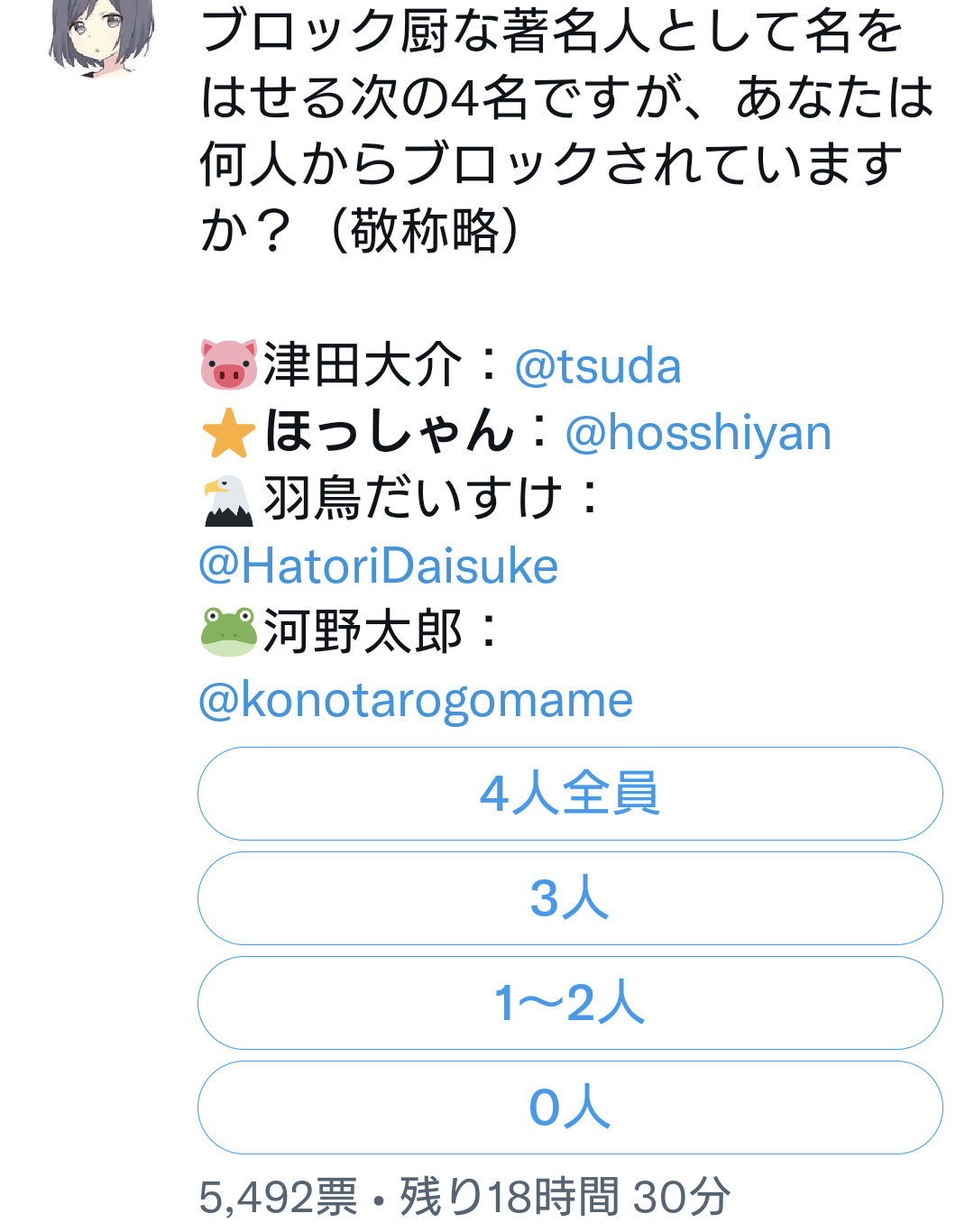Click the 5,492票 vote count
The image size is (974, 1232).
pos(279,1197)
